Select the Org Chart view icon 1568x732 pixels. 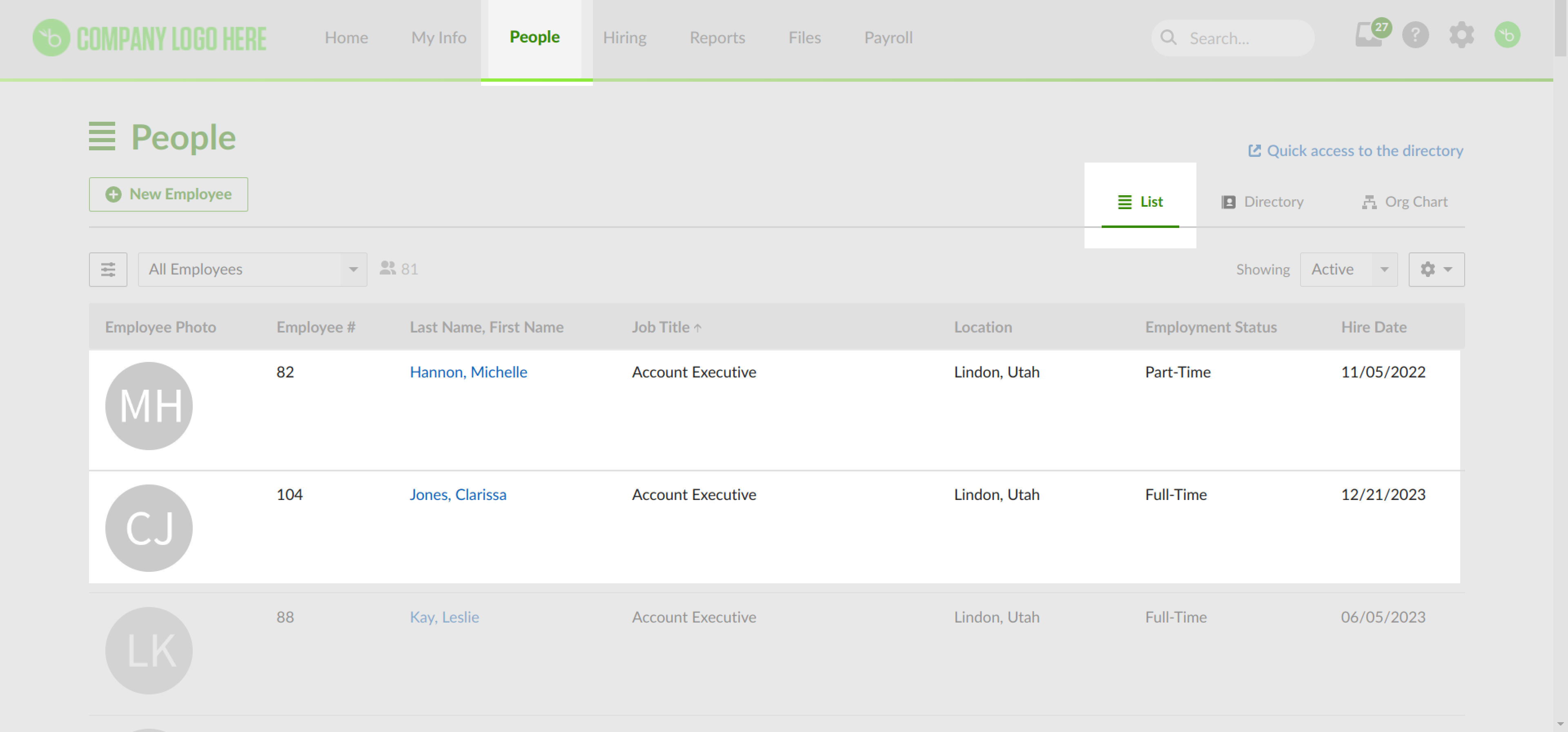point(1370,201)
